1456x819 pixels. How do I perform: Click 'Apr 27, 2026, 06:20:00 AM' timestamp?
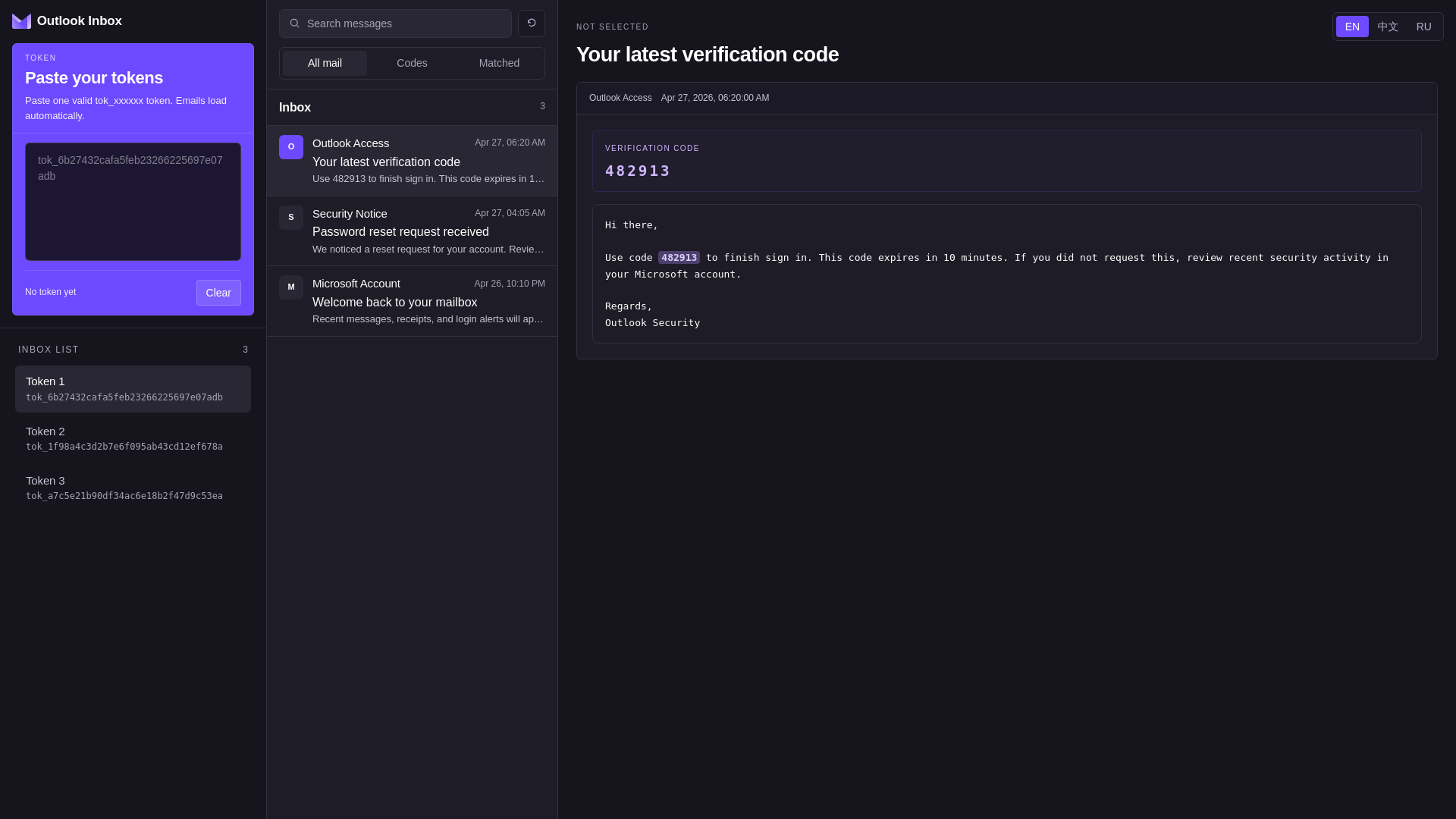click(715, 98)
